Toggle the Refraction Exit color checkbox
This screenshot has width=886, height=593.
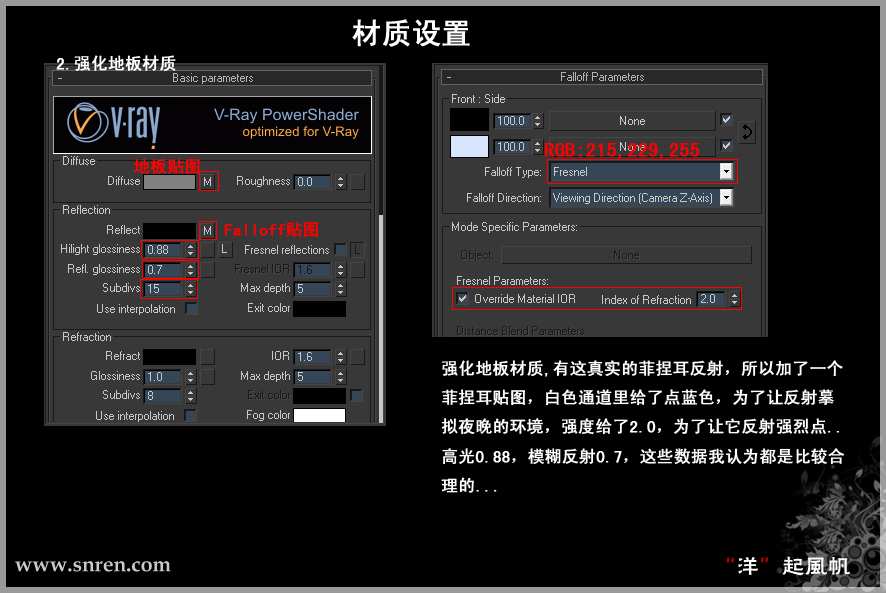coord(356,395)
